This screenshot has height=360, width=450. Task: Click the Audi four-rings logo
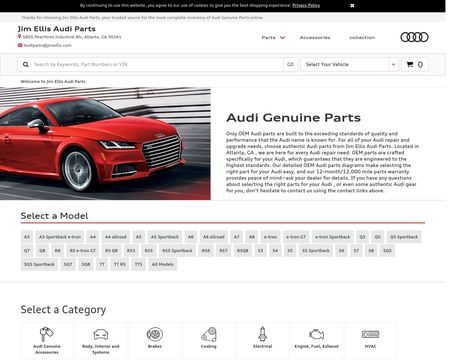414,37
